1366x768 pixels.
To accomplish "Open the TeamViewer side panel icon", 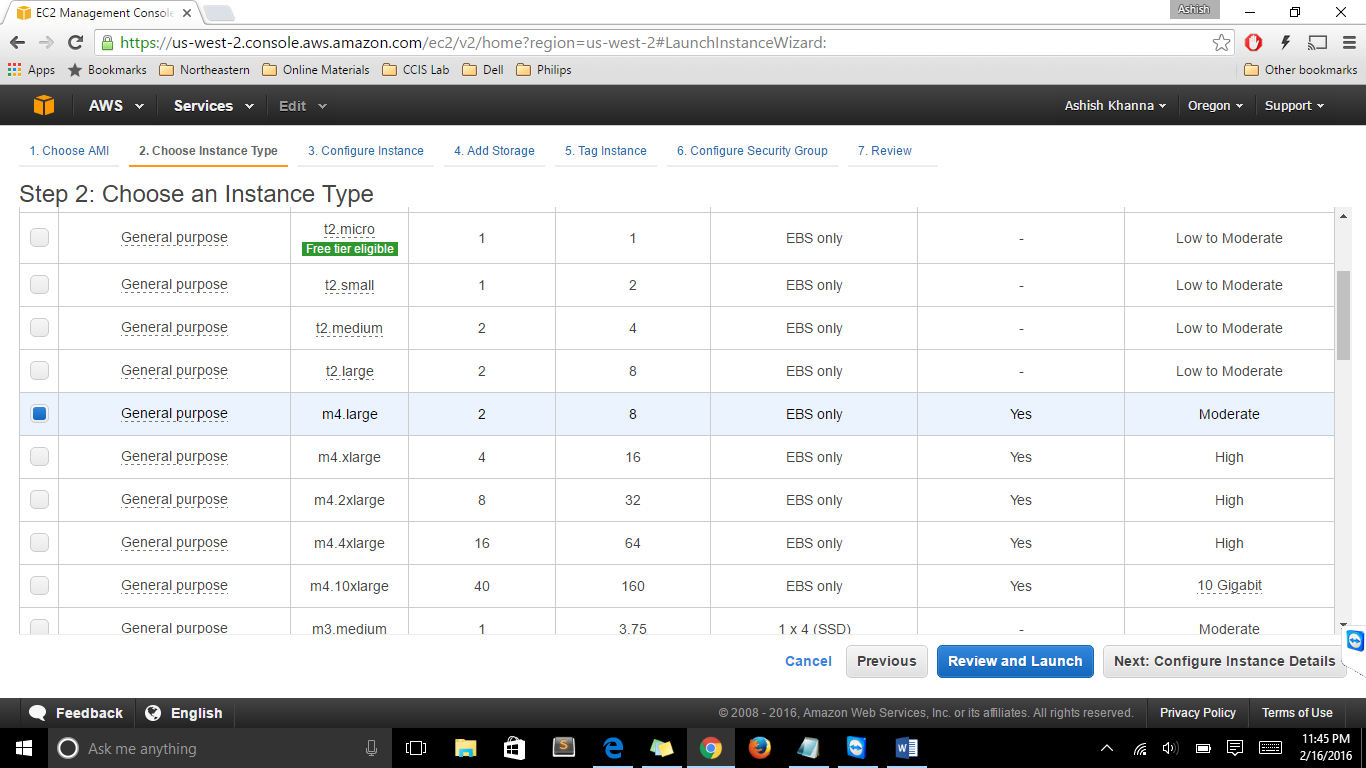I will click(x=1355, y=640).
